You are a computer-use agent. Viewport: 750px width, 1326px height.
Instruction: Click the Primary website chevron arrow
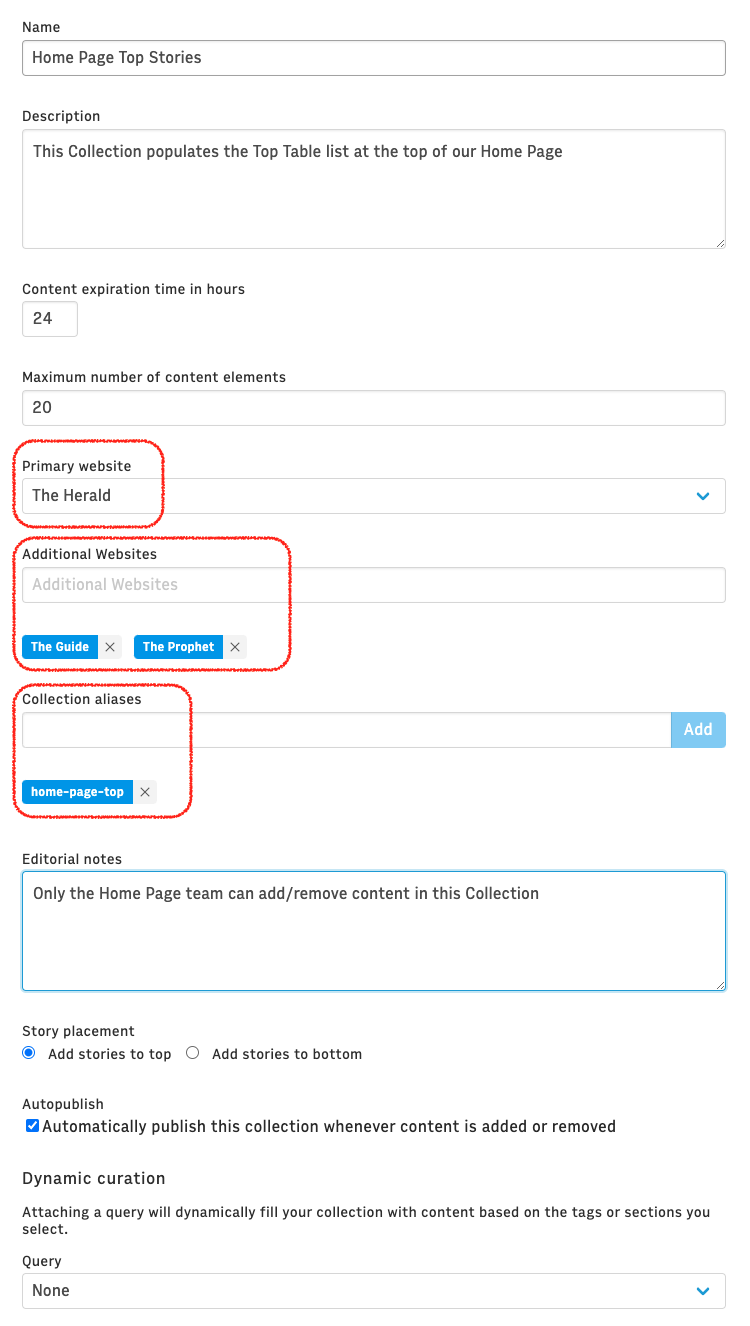click(703, 496)
